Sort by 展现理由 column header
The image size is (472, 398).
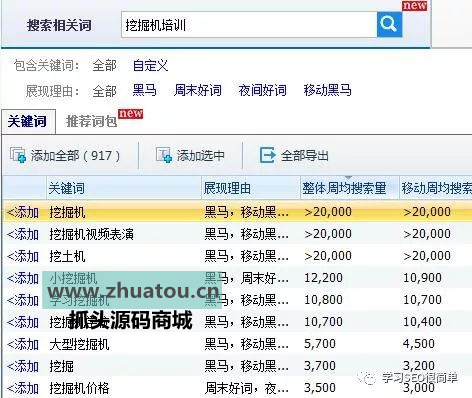click(251, 188)
